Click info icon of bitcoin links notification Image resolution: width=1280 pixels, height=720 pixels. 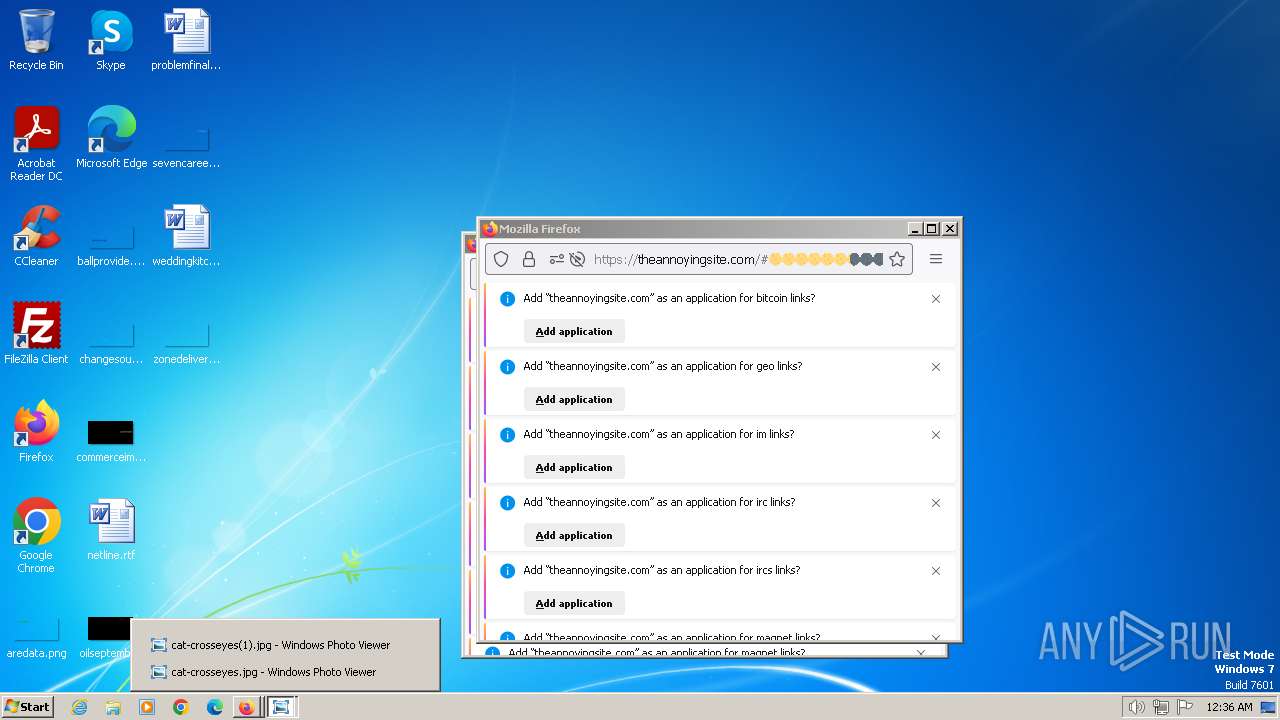point(507,299)
